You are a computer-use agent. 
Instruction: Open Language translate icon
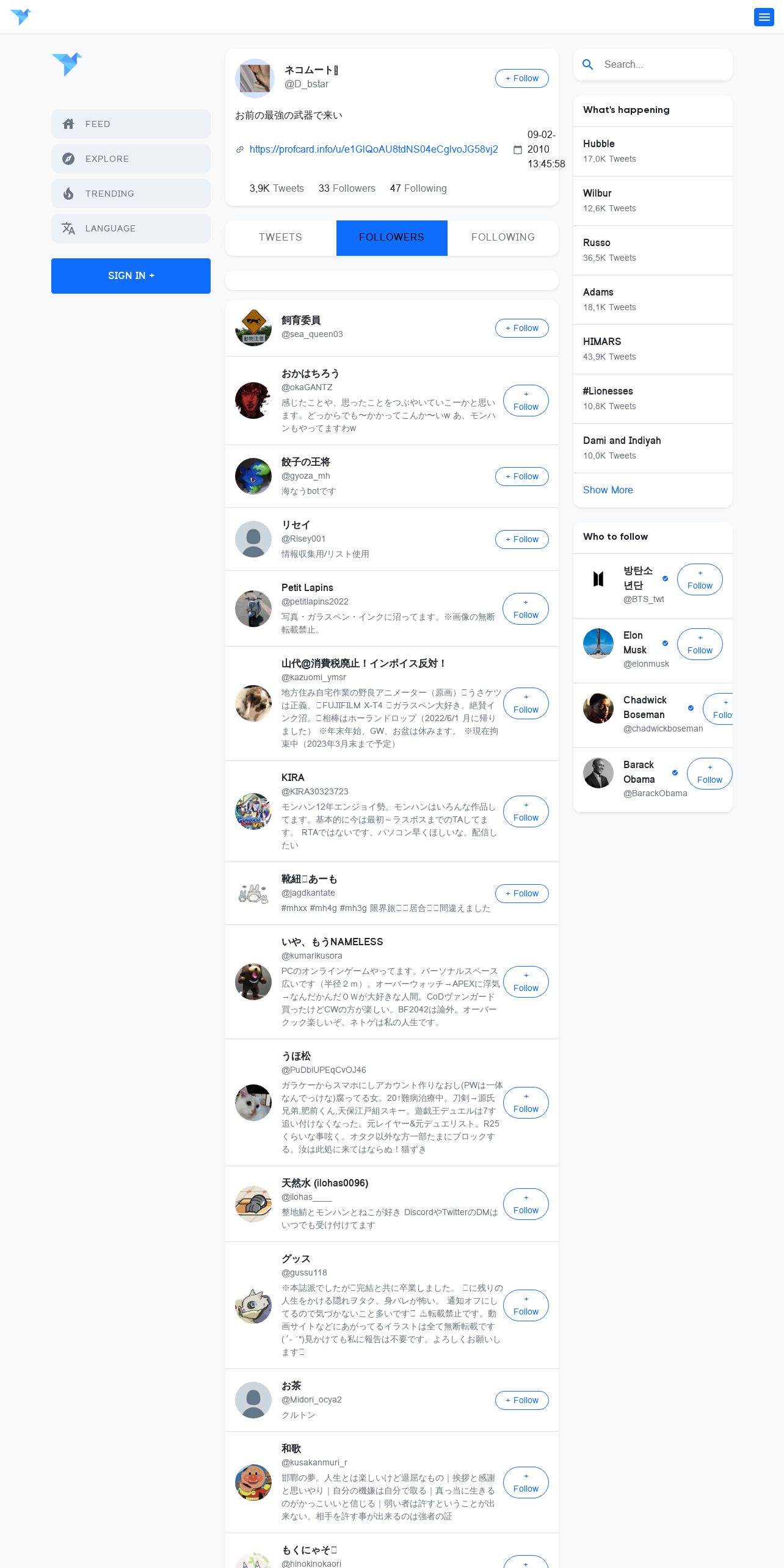coord(68,228)
